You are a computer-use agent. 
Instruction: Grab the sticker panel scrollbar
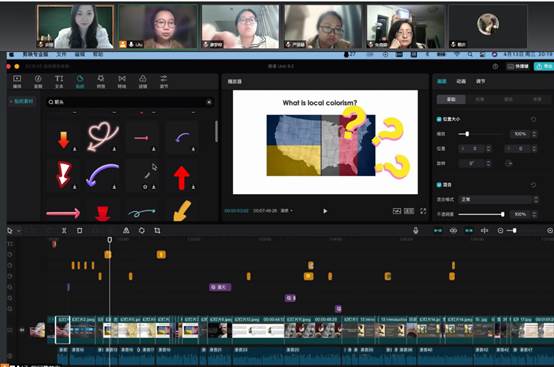point(216,131)
